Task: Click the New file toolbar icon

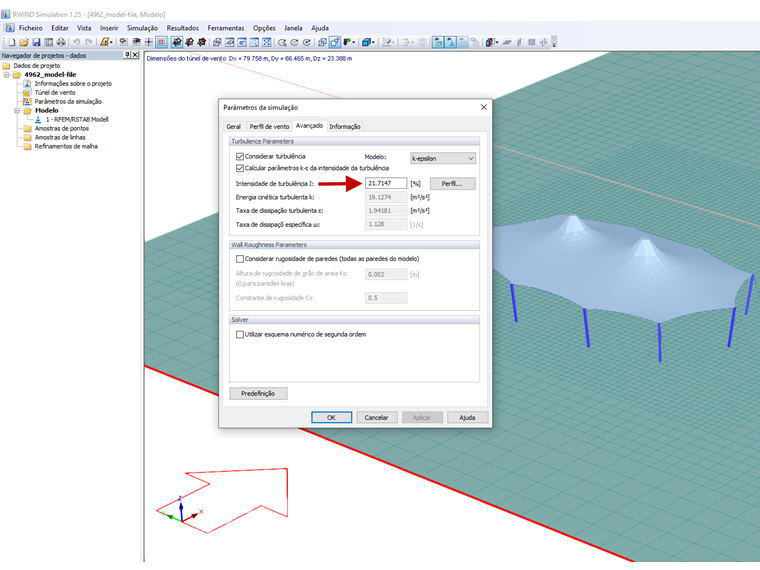Action: (12, 43)
